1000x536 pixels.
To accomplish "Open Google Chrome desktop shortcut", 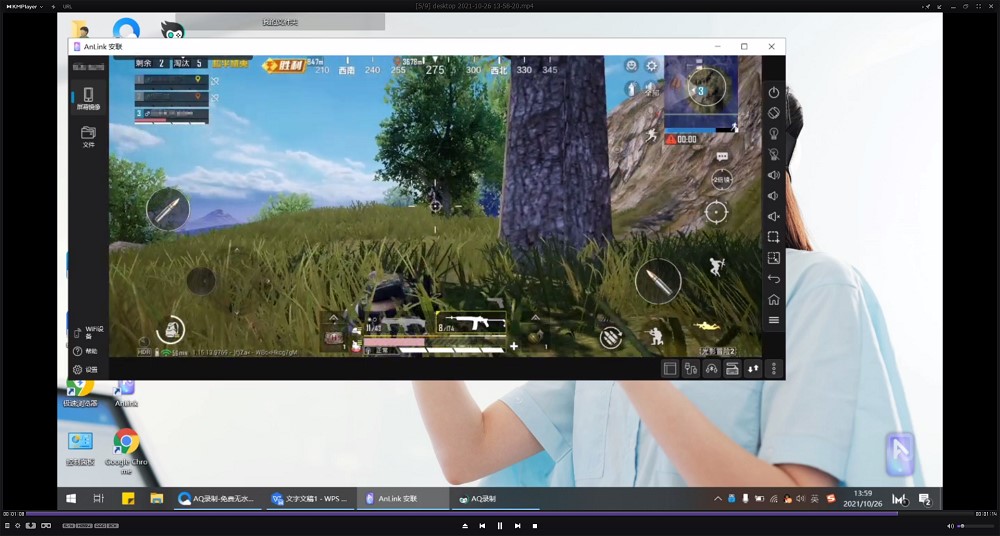I will click(x=126, y=451).
